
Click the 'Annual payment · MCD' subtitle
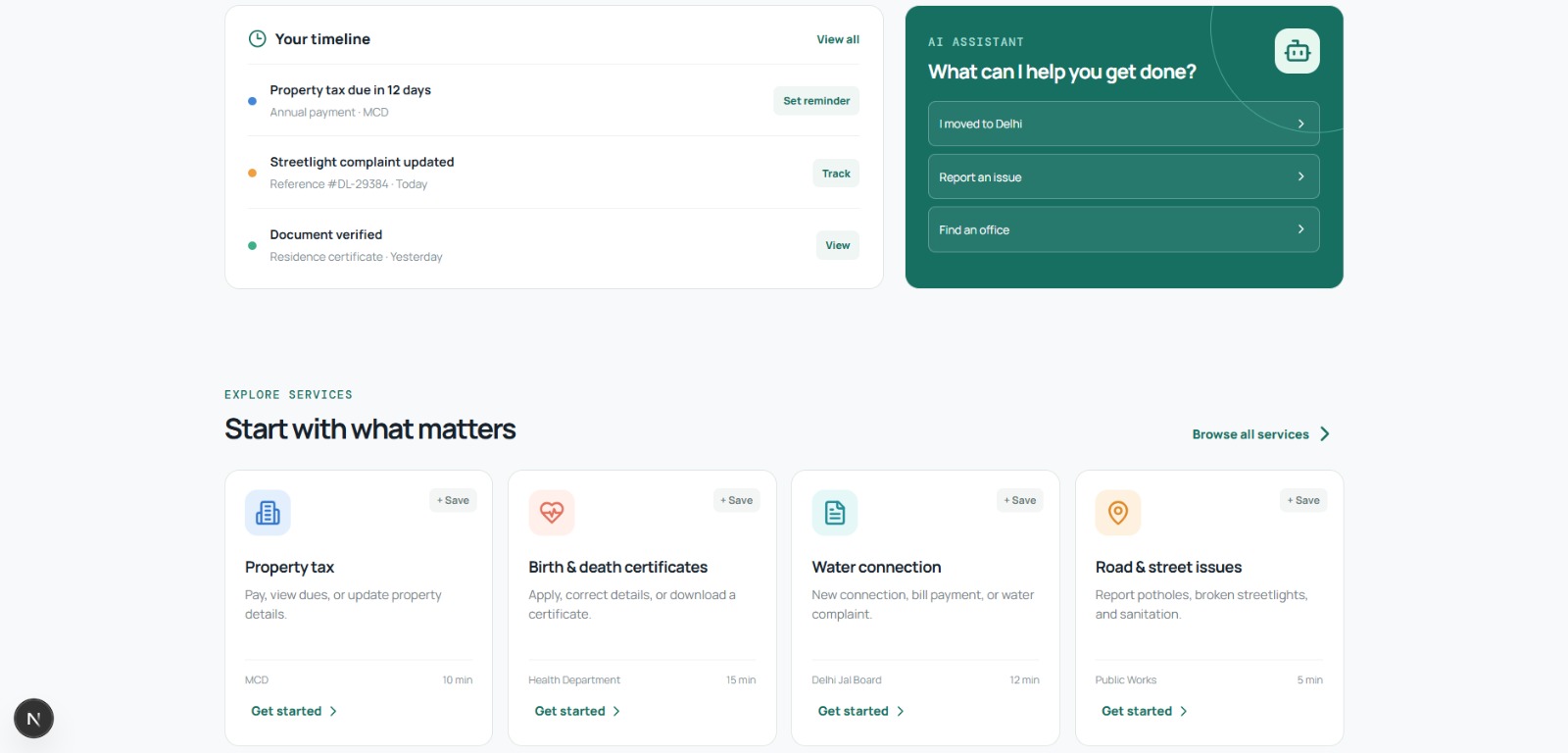(x=329, y=113)
